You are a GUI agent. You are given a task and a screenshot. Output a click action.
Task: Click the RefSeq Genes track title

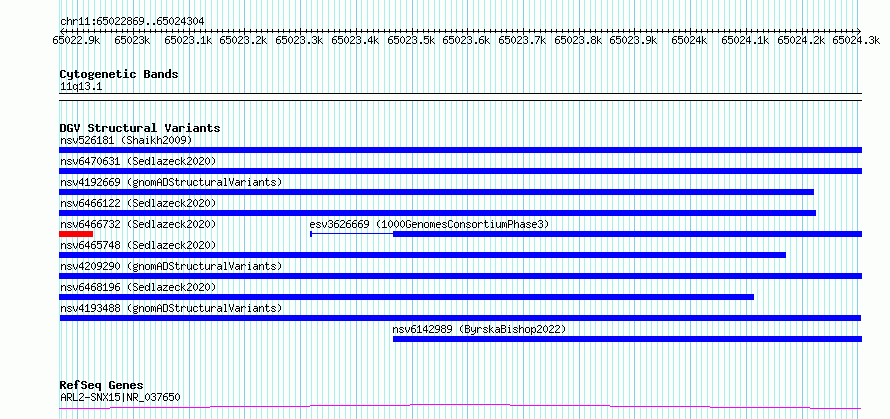[x=101, y=386]
